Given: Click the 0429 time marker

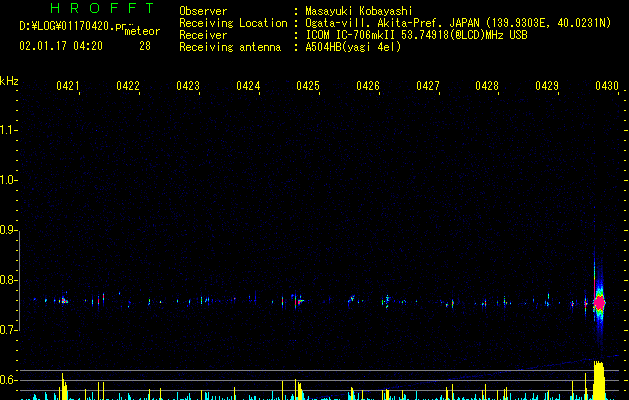Looking at the screenshot, I should [547, 85].
